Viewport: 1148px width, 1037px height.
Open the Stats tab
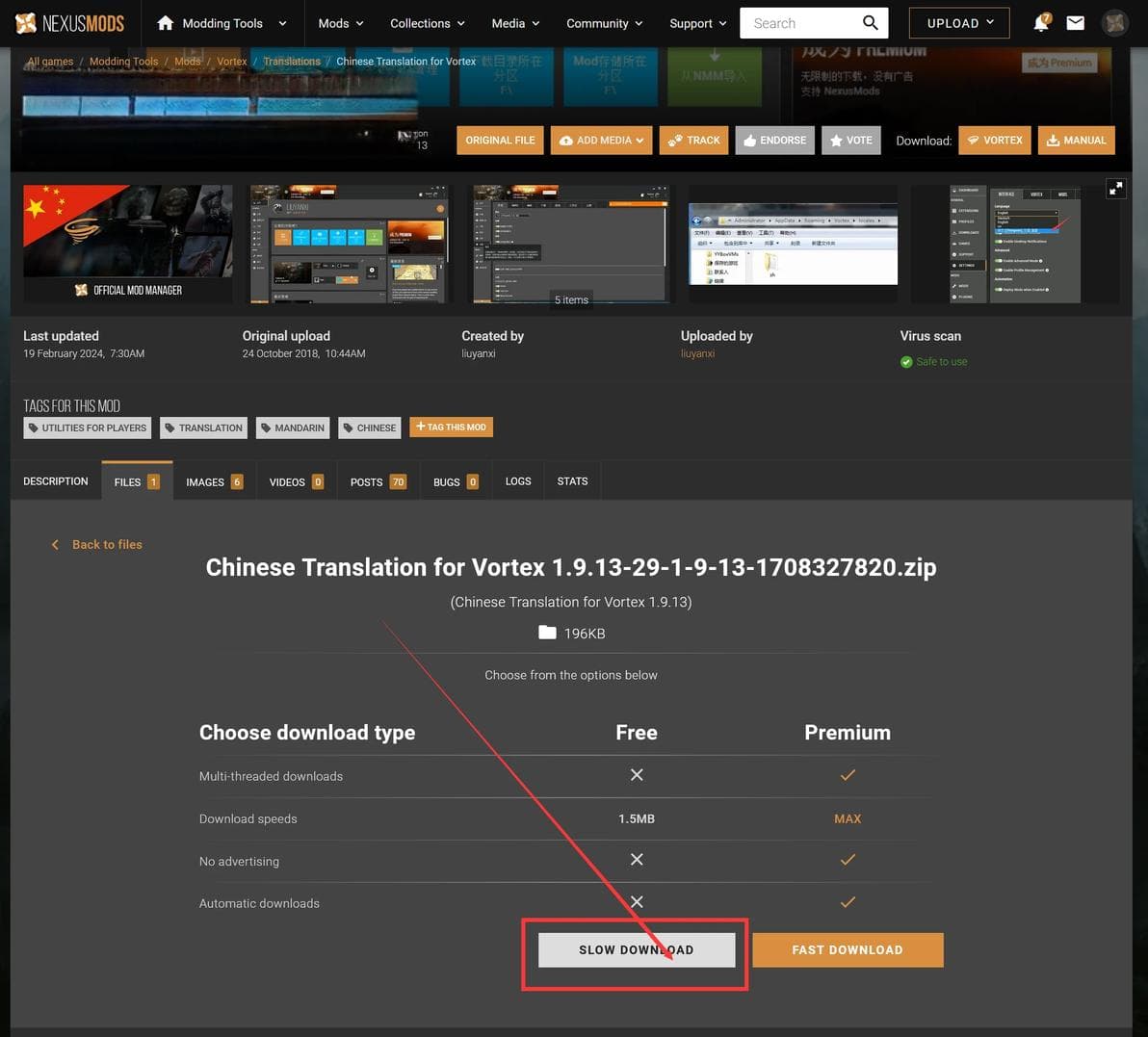click(x=572, y=480)
